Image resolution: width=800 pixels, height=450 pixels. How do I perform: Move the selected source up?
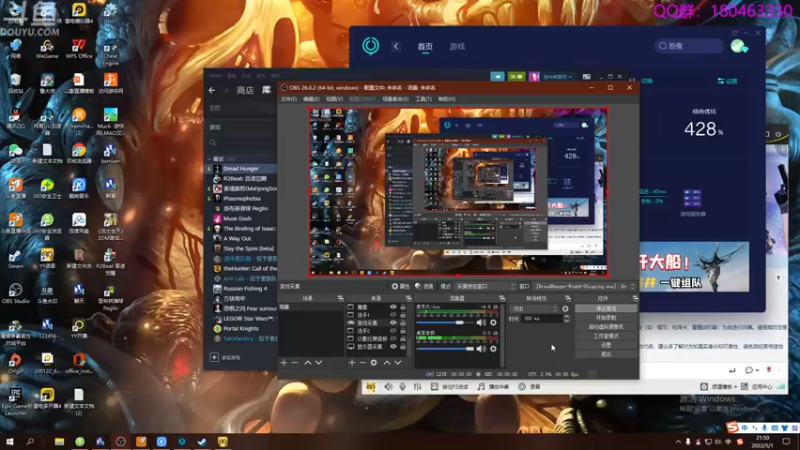point(387,362)
